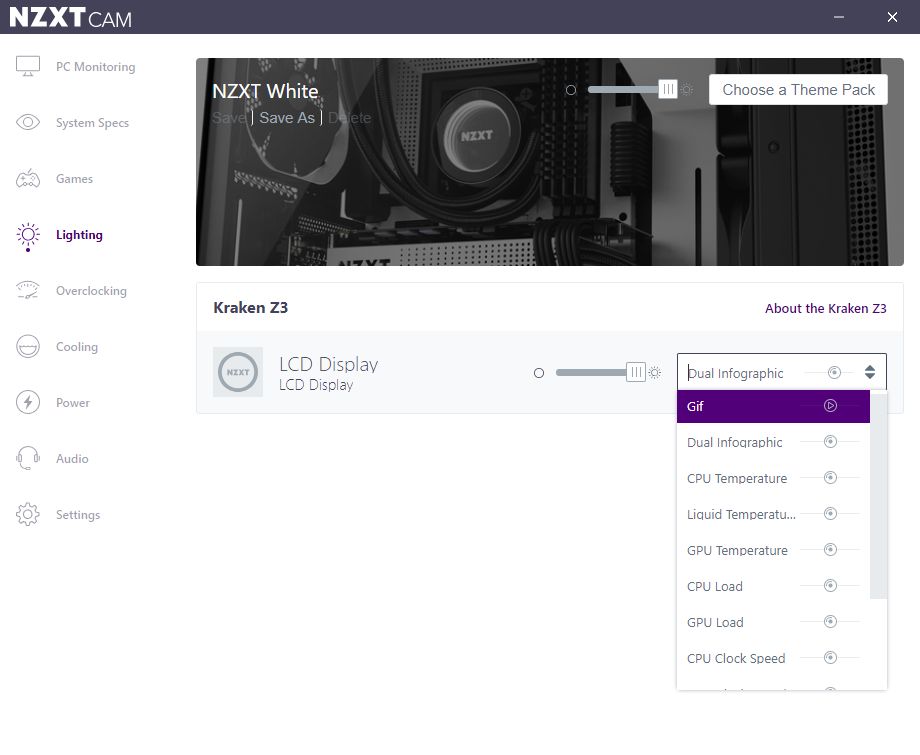Click the NZXT White theme name
920x755 pixels.
click(x=265, y=91)
